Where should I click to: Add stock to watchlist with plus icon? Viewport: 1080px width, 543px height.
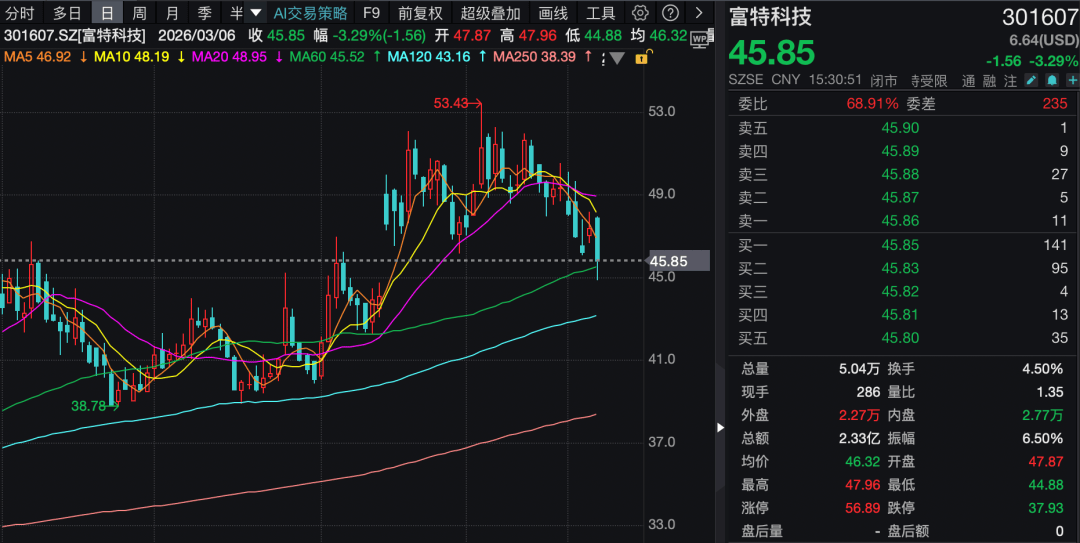(1072, 80)
